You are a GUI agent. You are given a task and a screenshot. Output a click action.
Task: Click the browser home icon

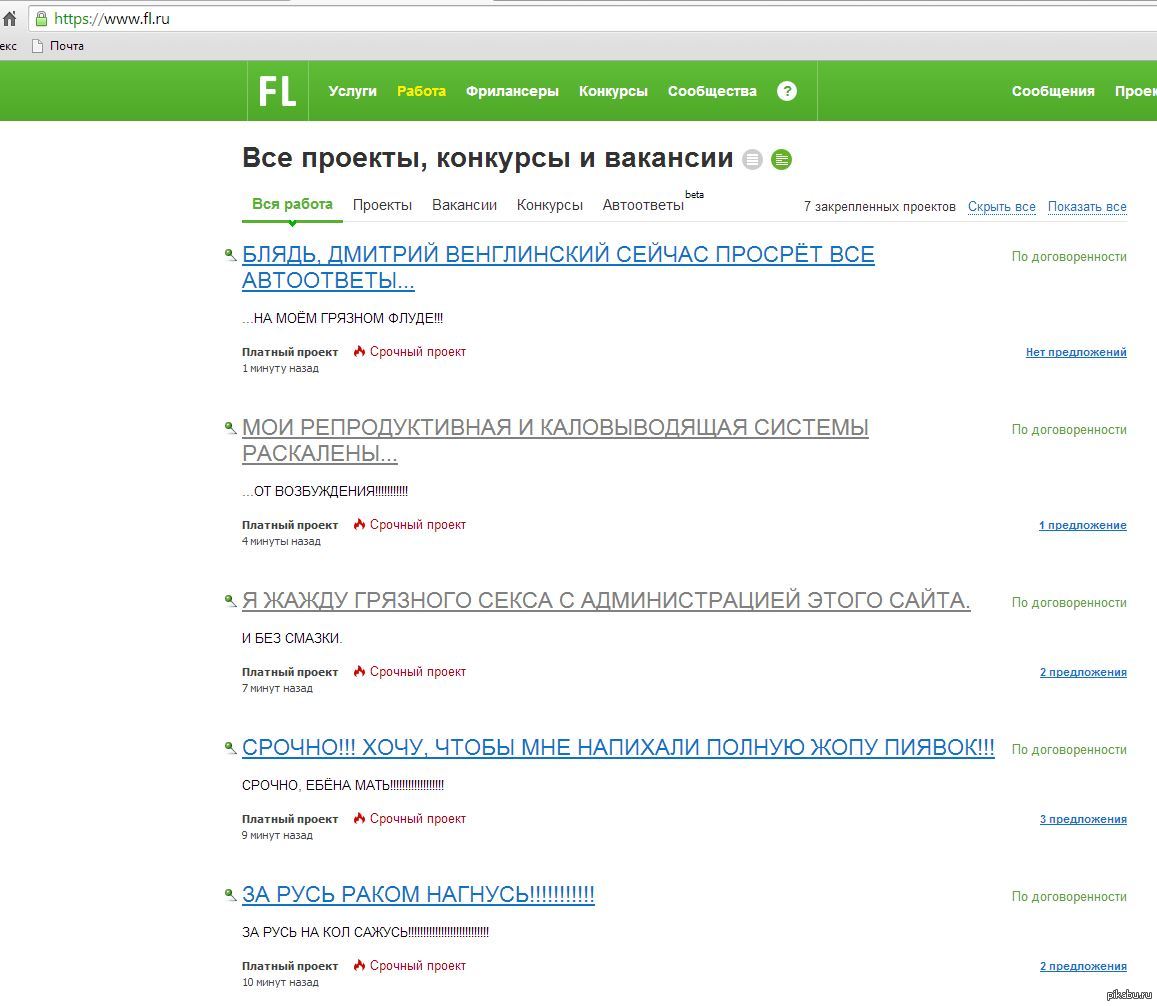10,18
